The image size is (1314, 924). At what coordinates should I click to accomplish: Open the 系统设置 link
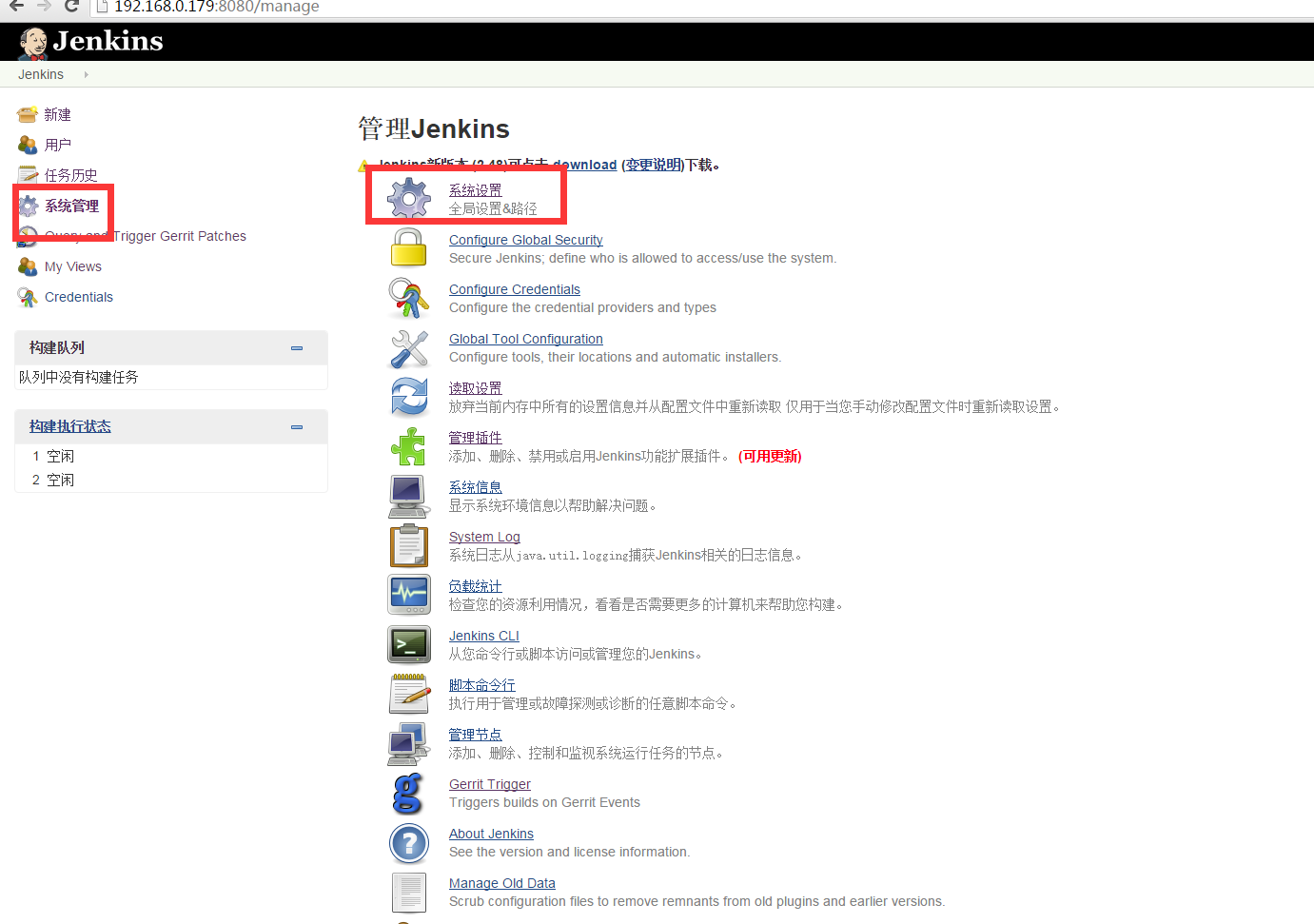coord(475,191)
